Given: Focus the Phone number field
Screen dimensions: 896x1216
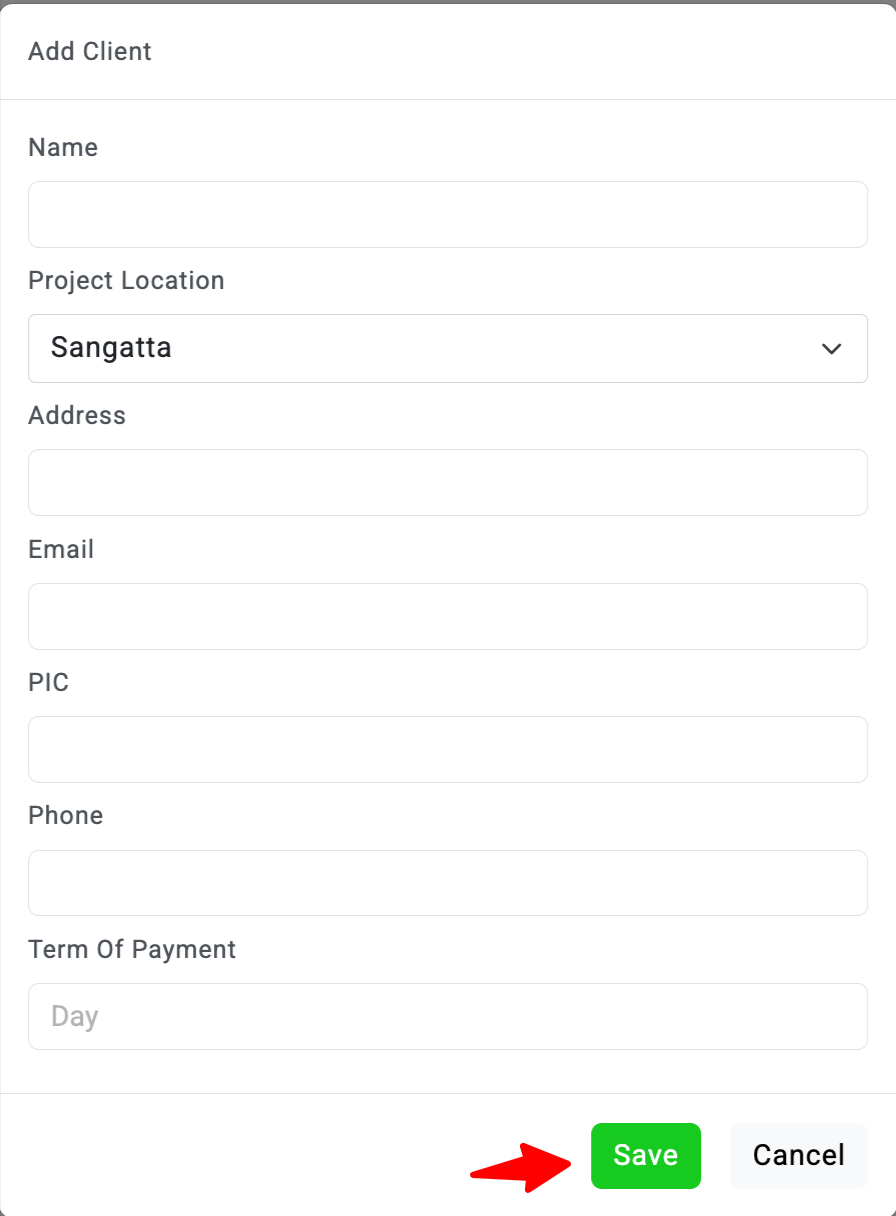Looking at the screenshot, I should (447, 883).
